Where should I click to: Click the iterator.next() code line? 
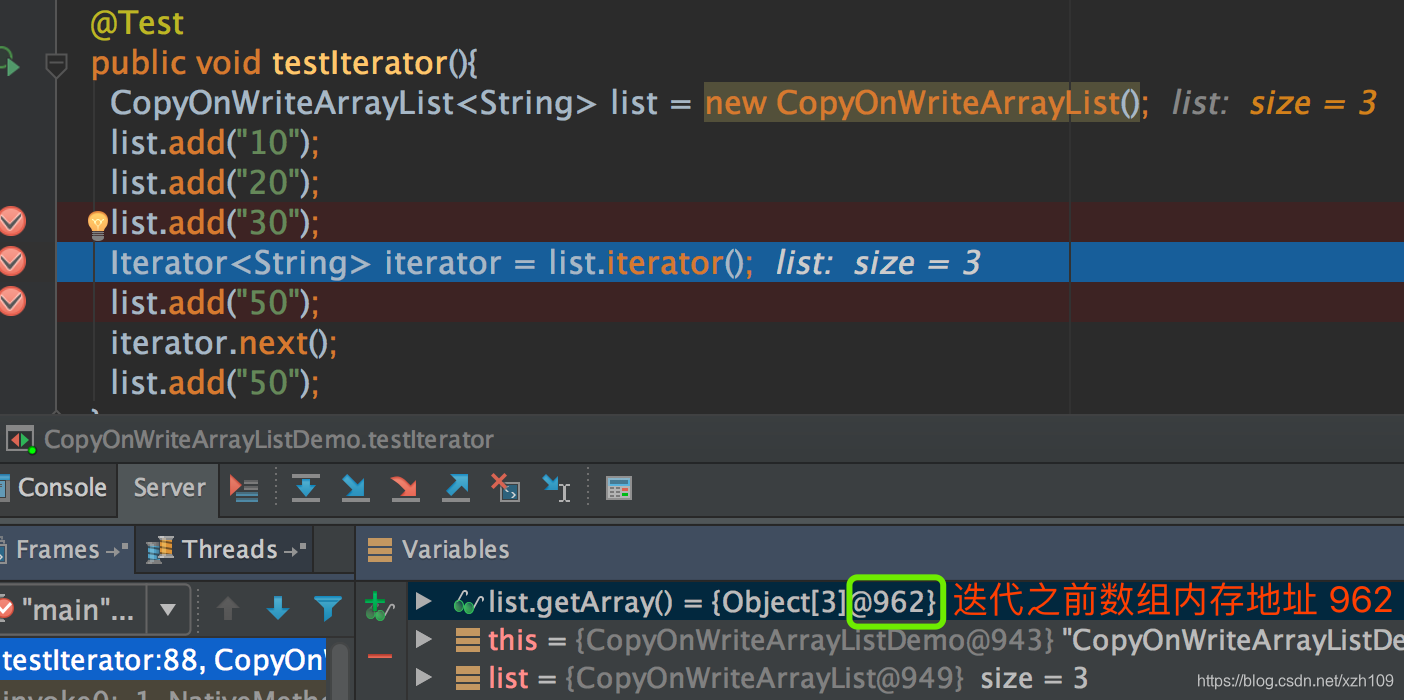pos(224,343)
